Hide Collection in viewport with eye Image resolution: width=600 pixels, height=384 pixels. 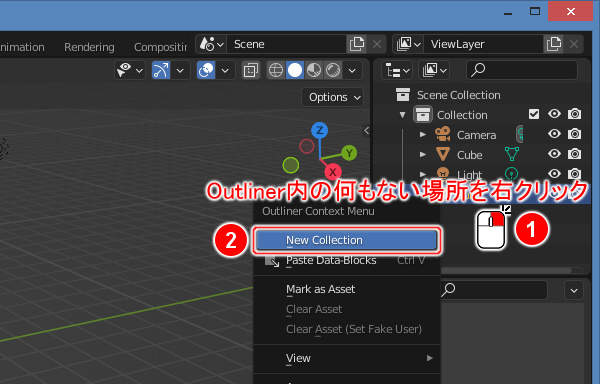point(554,114)
